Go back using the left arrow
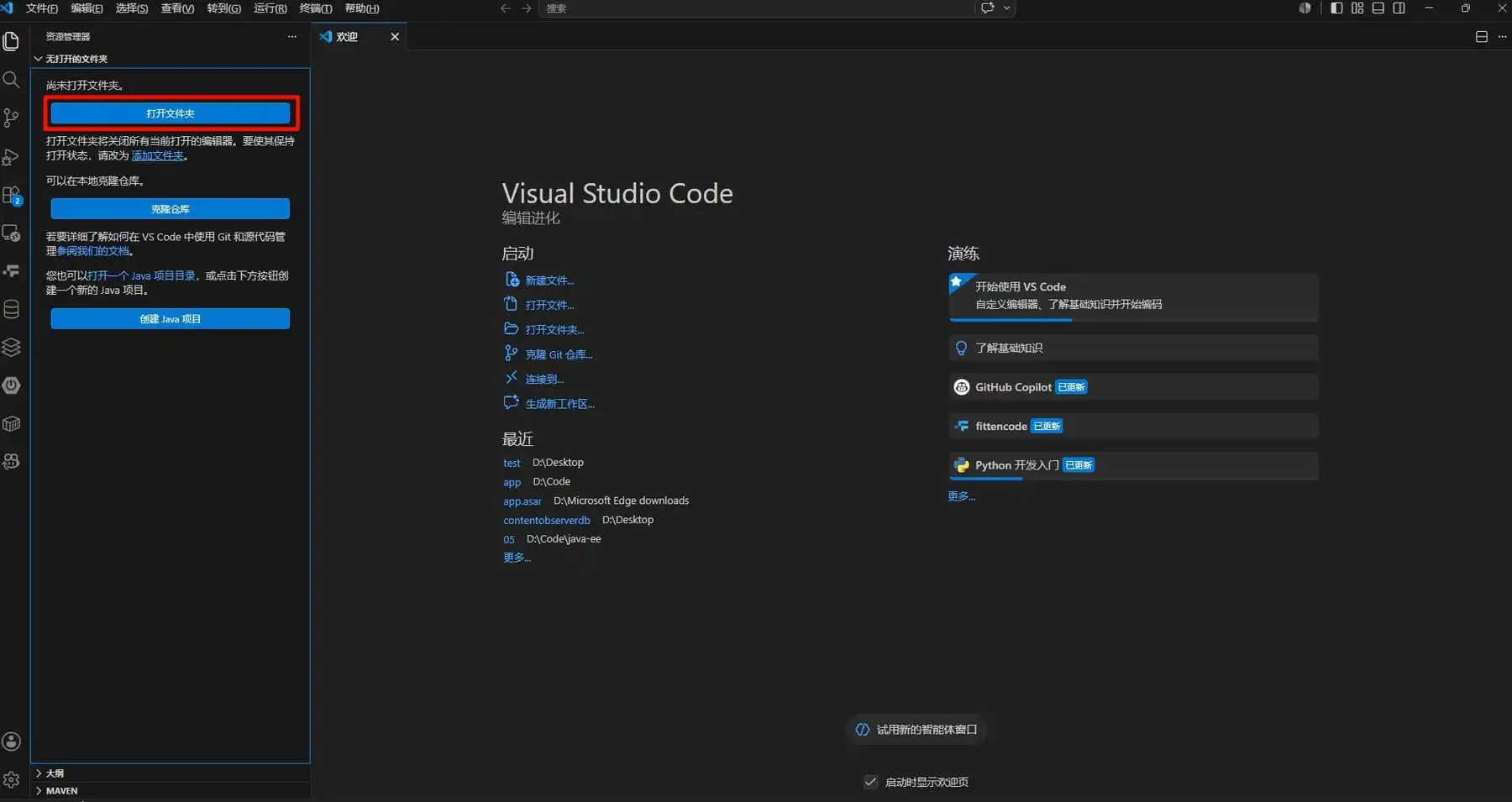 pyautogui.click(x=505, y=8)
